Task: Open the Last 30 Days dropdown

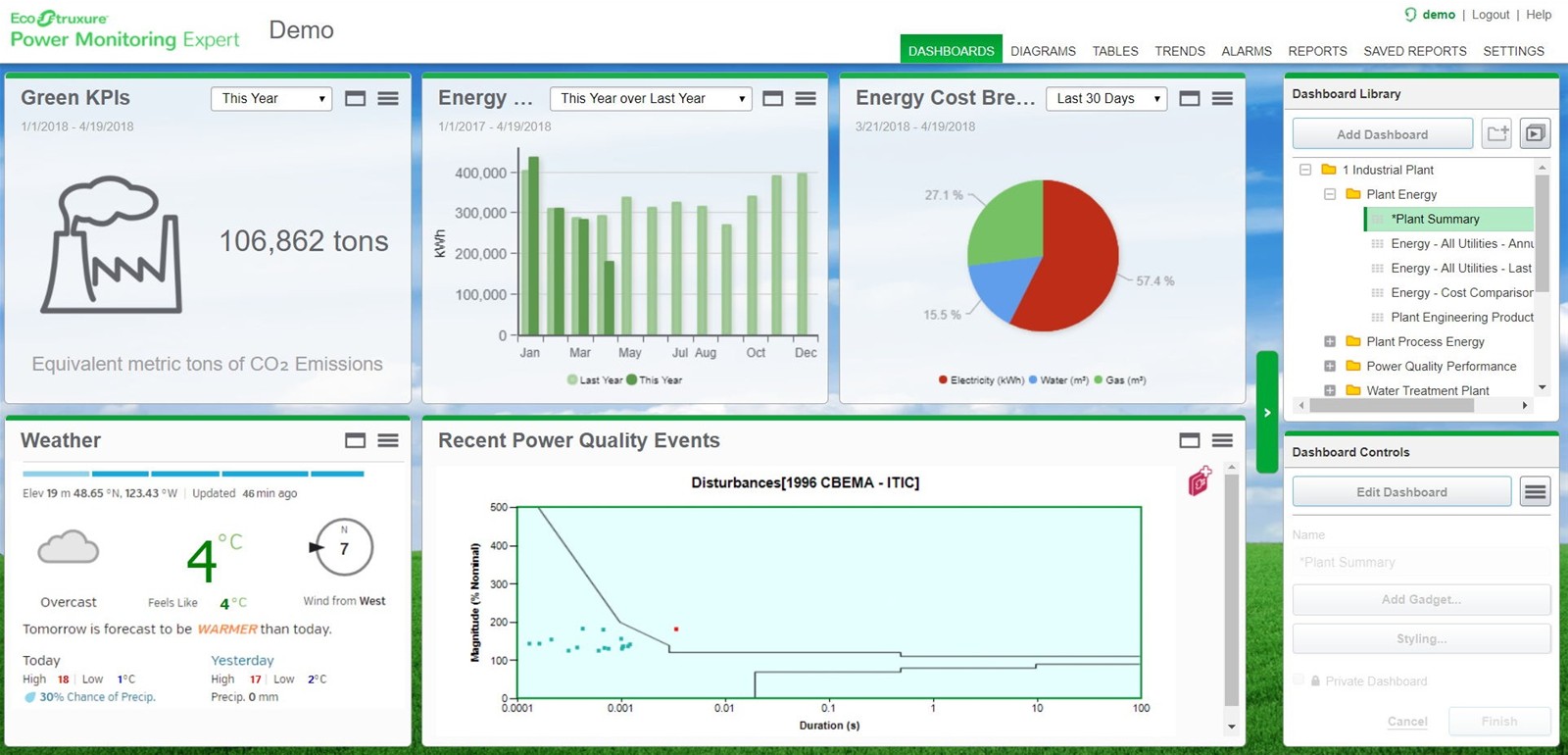Action: point(1106,98)
